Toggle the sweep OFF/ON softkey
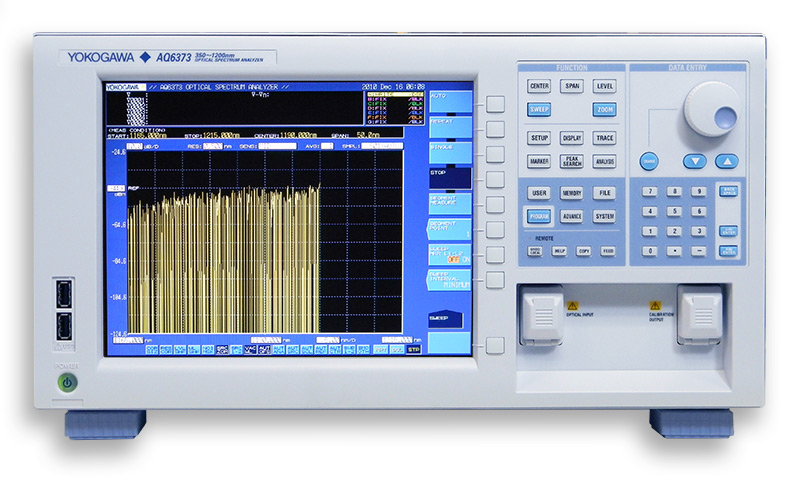This screenshot has height=480, width=800. (x=451, y=255)
